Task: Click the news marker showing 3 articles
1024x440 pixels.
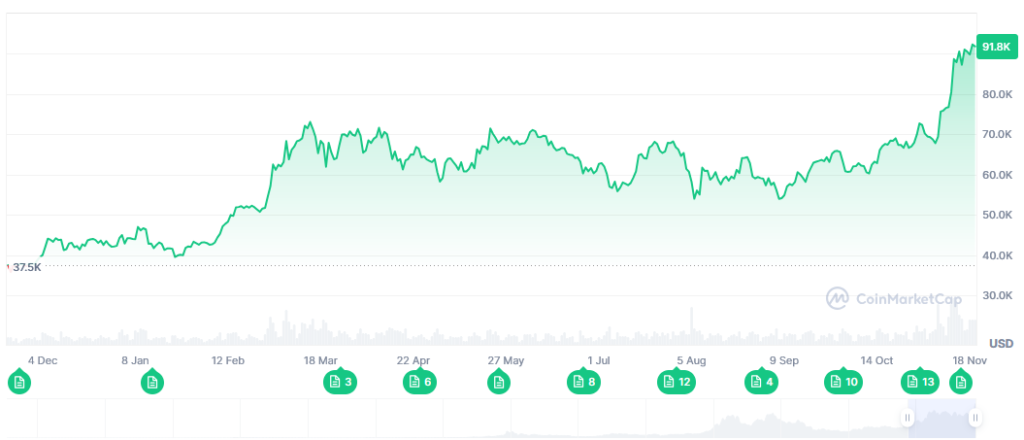Action: point(340,381)
